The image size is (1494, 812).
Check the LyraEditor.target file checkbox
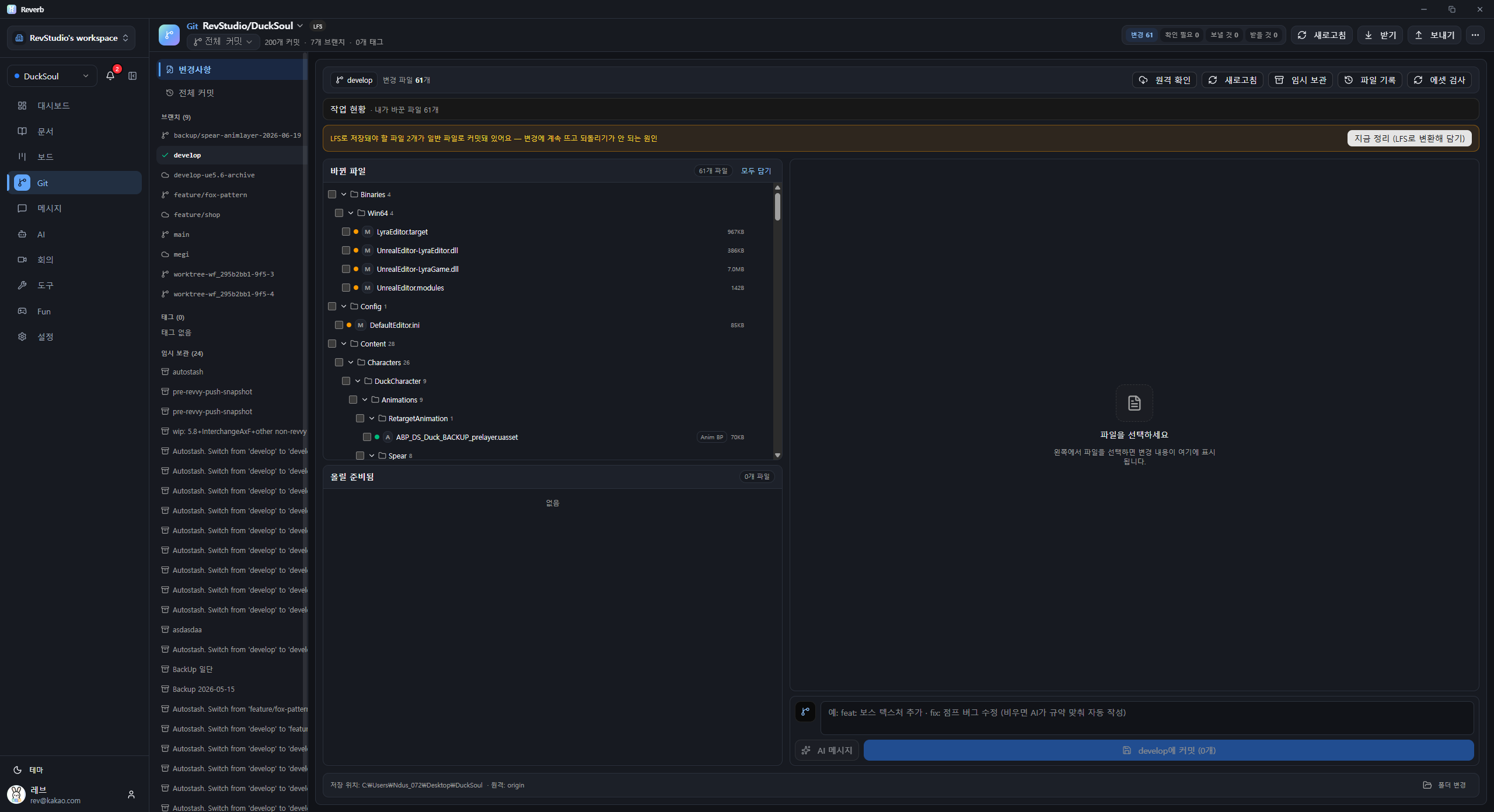click(x=346, y=232)
